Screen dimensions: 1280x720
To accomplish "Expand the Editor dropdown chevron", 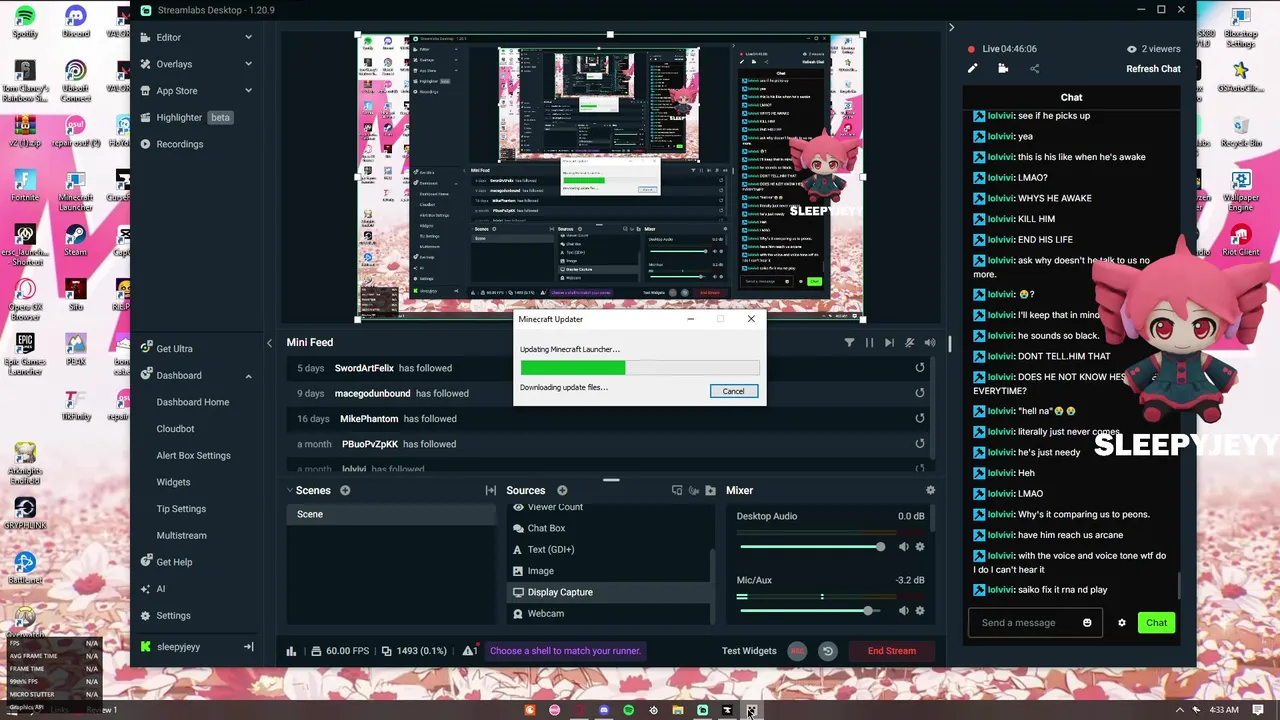I will pos(248,37).
